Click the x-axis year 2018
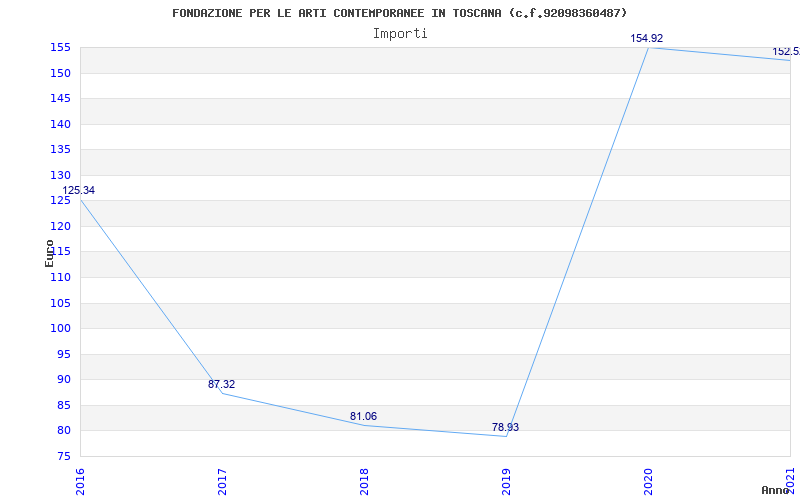 coord(364,481)
